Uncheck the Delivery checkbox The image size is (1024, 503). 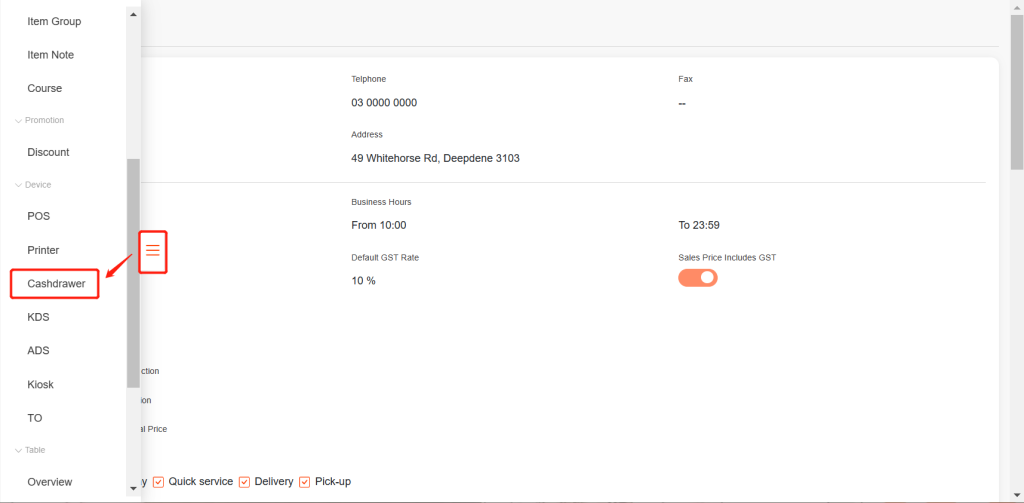245,482
